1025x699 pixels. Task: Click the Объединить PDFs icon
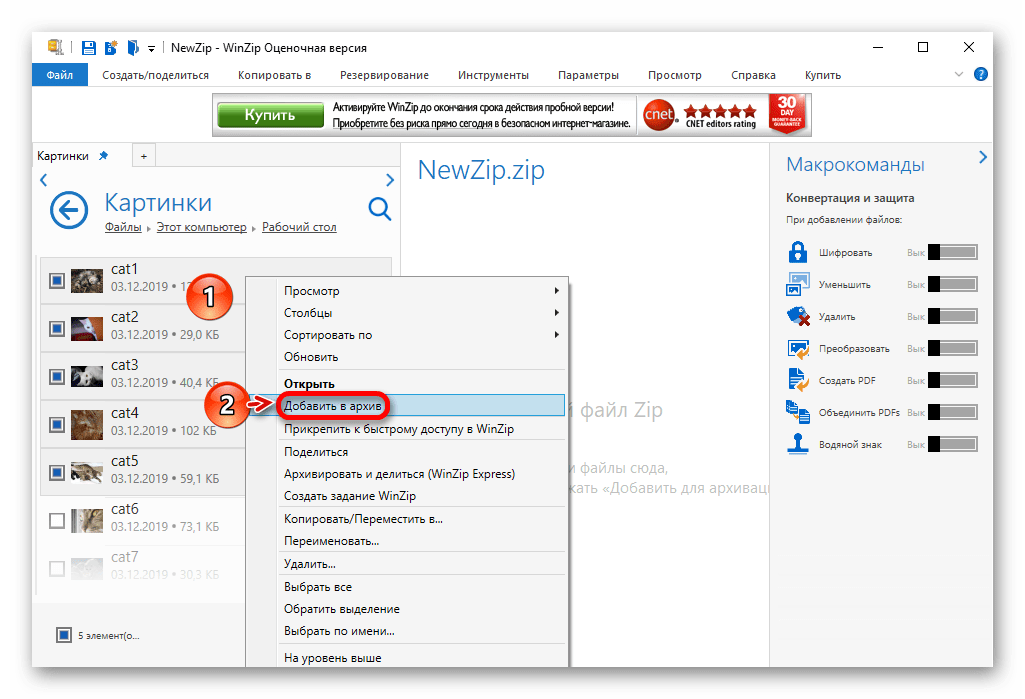(x=798, y=412)
